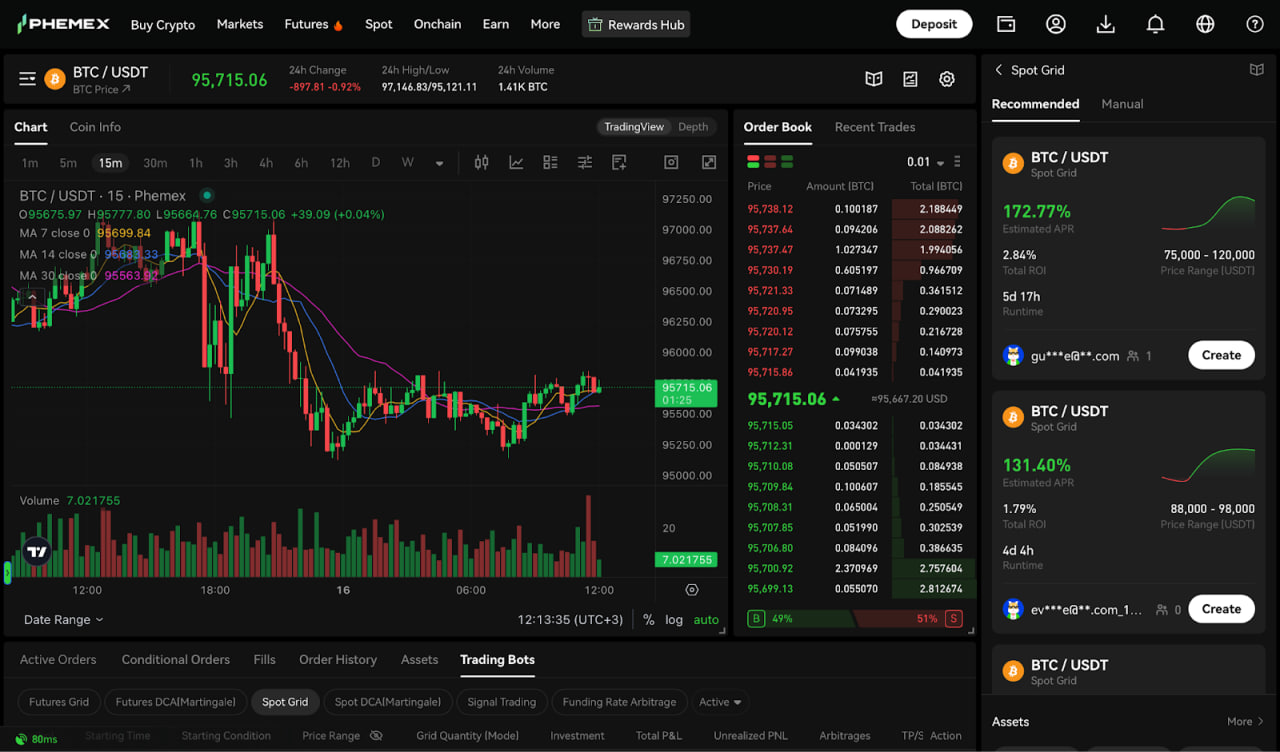Open the Manual tab in Spot Grid
The width and height of the screenshot is (1280, 752).
(1122, 104)
